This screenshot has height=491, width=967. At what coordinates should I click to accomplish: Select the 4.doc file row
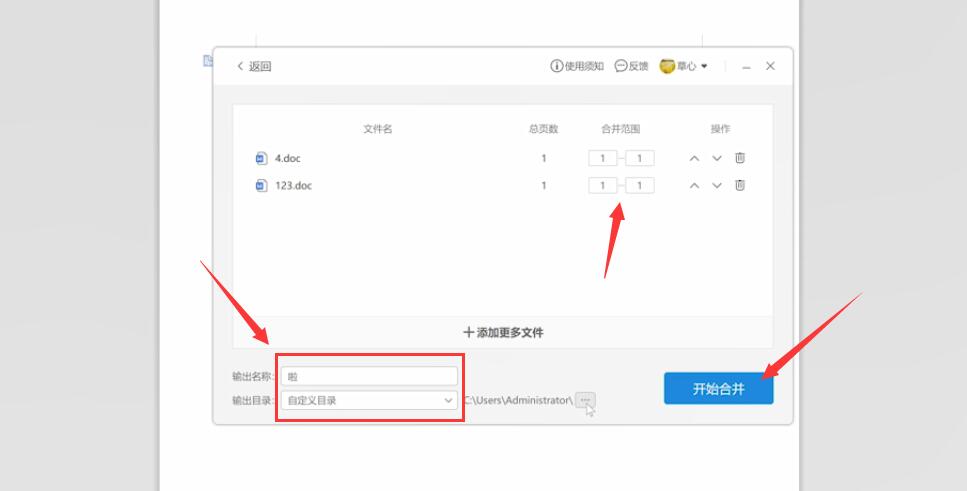point(503,159)
